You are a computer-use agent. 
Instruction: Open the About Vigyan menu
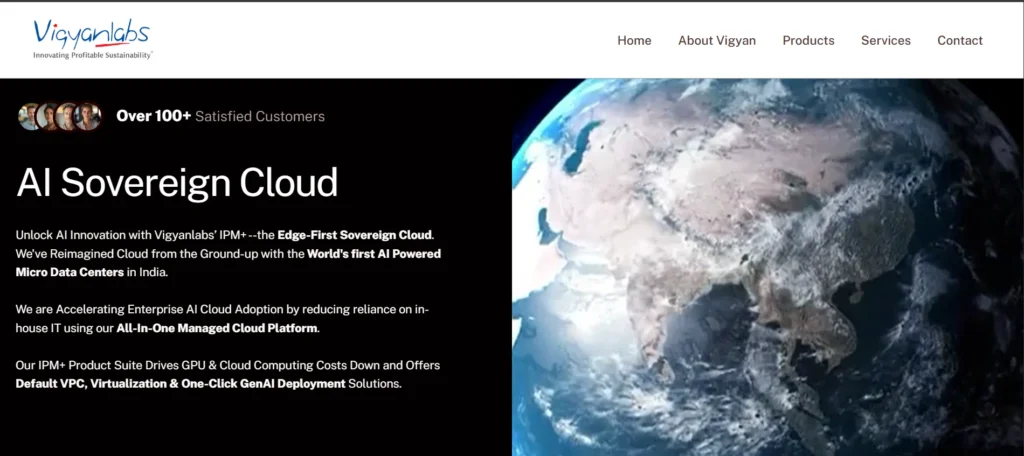pyautogui.click(x=716, y=41)
